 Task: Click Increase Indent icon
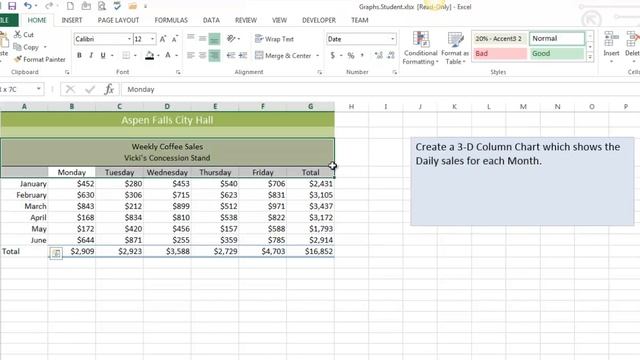243,55
